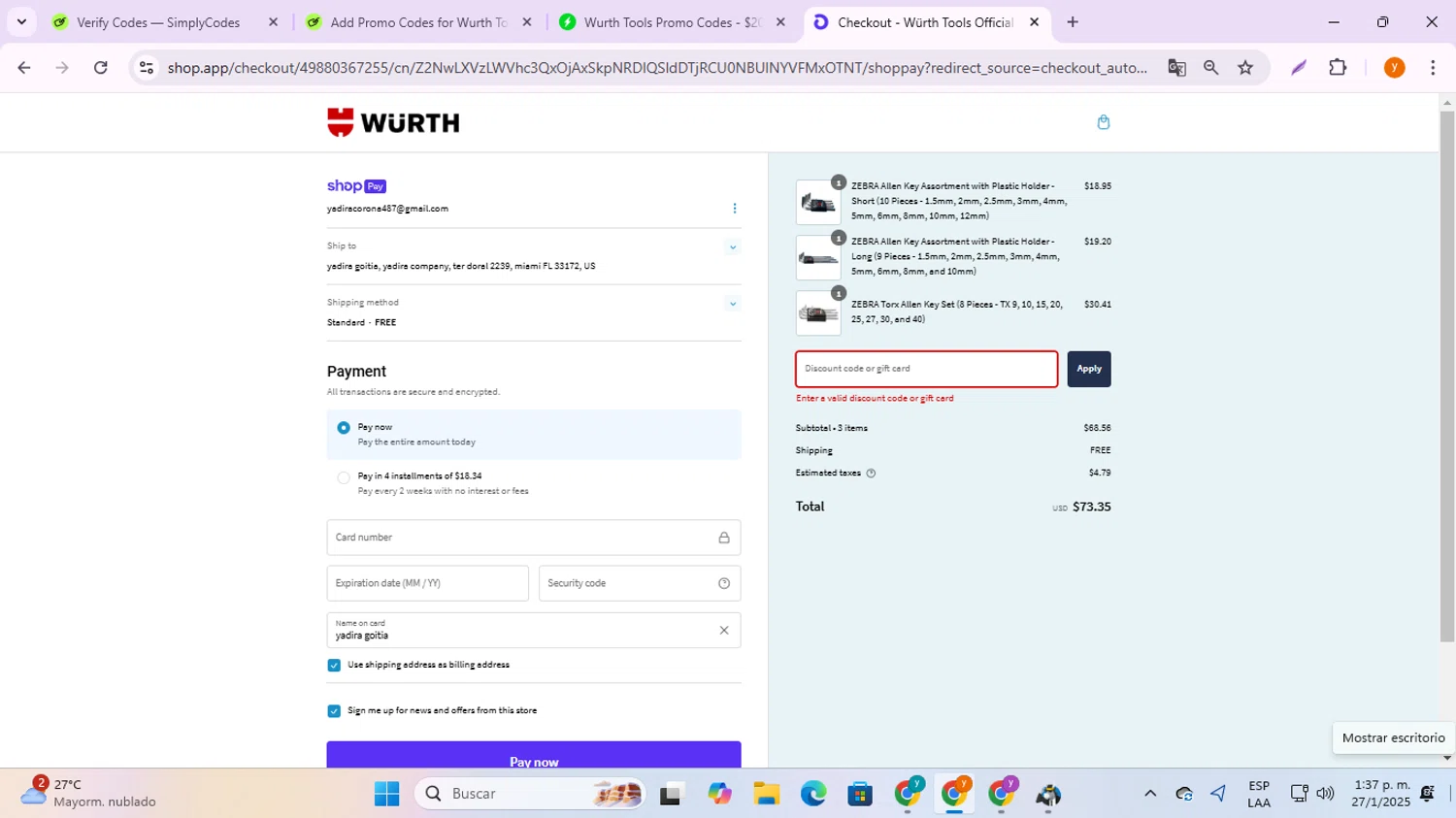Viewport: 1456px width, 818px height.
Task: Open the clock and date panel
Action: [1382, 794]
